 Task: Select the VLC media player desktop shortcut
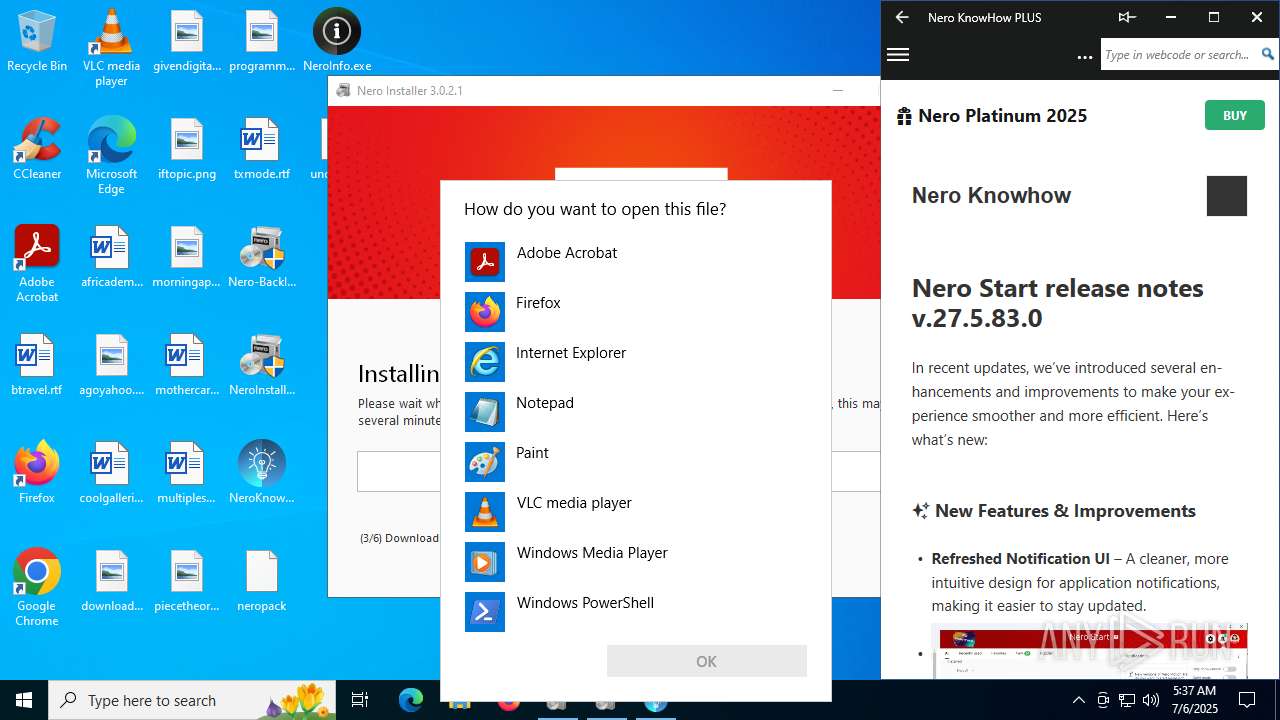tap(111, 48)
